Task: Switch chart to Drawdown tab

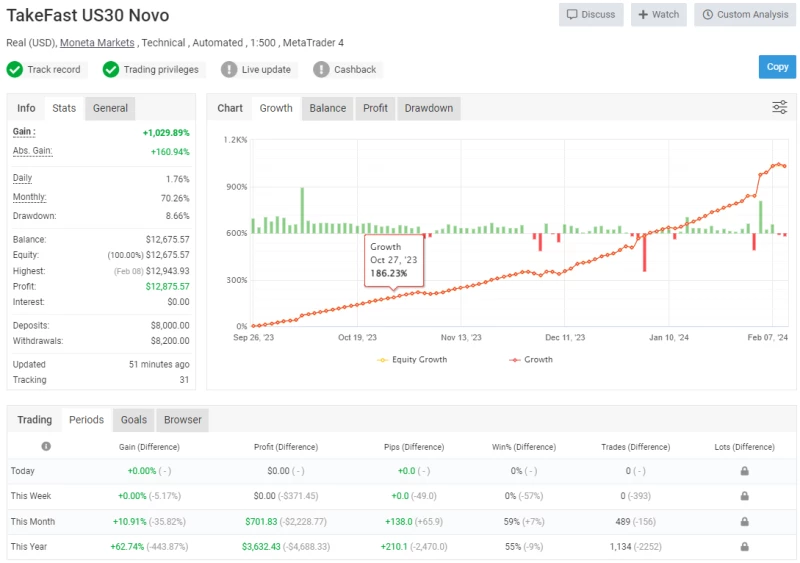Action: pos(428,108)
